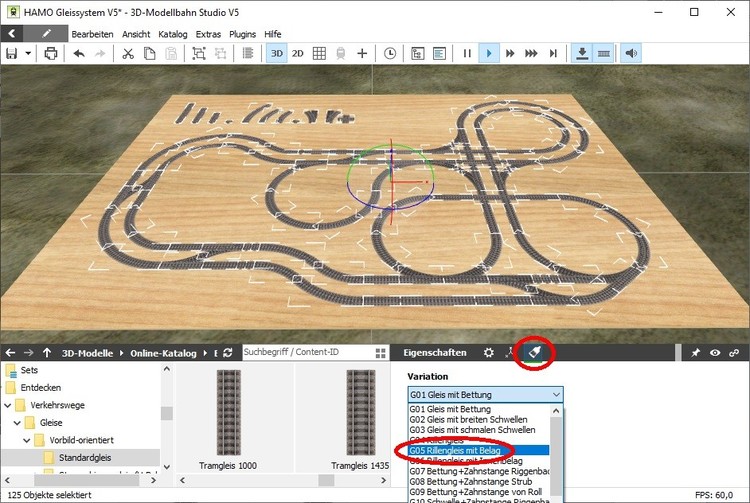Select the Entdecken folder in catalog tree
750x503 pixels.
pyautogui.click(x=41, y=387)
